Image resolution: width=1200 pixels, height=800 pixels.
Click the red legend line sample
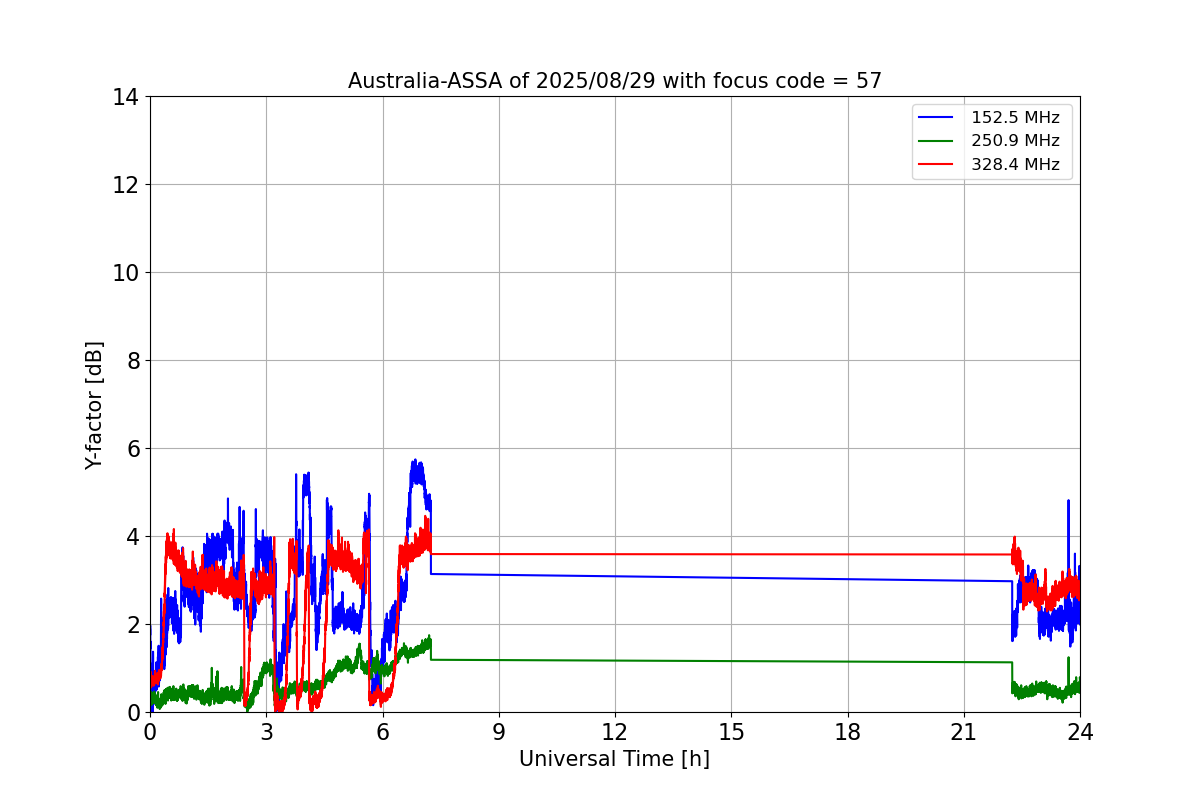pos(936,164)
